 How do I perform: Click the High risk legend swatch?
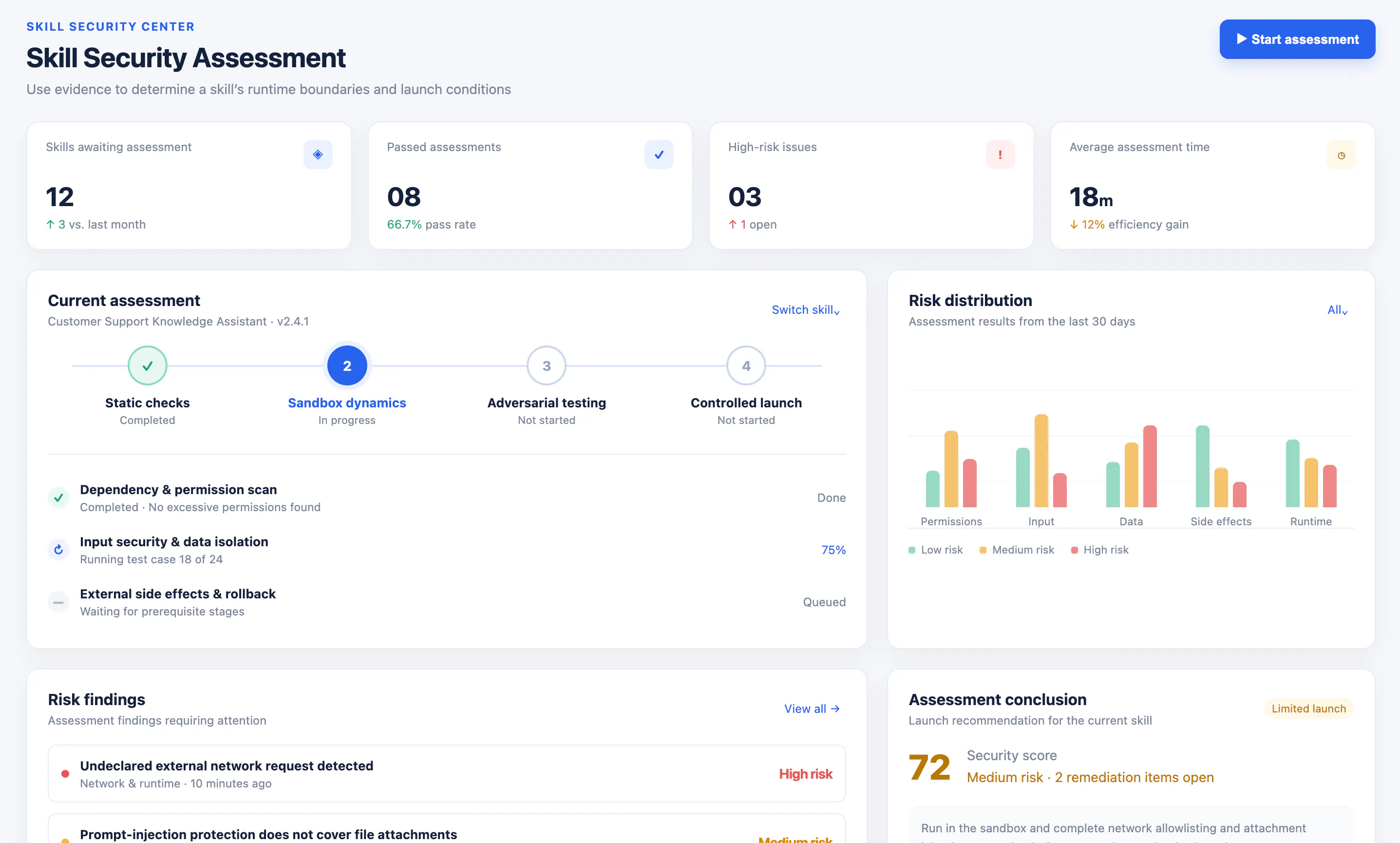(1074, 550)
